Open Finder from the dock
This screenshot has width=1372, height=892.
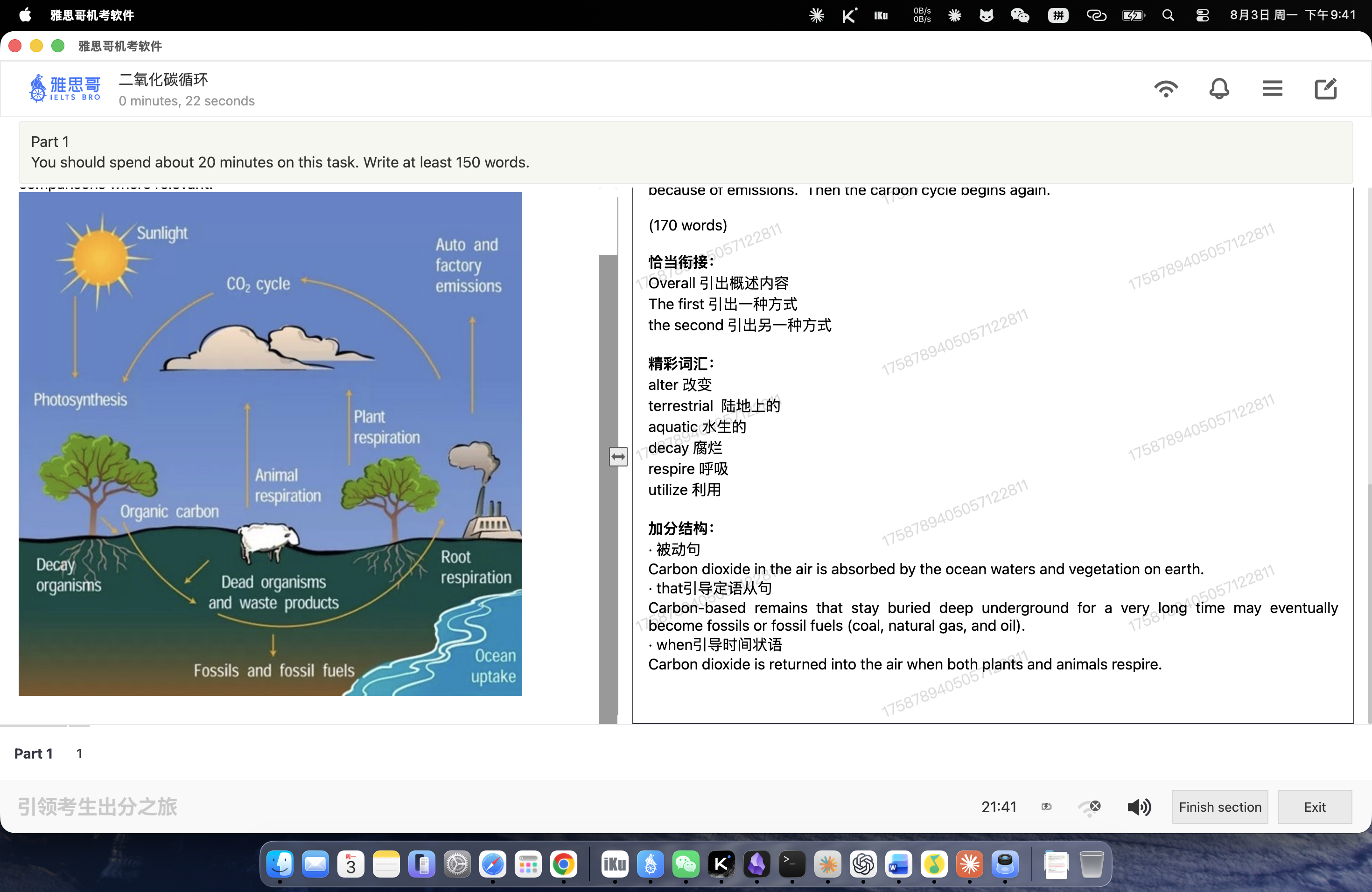pyautogui.click(x=280, y=864)
